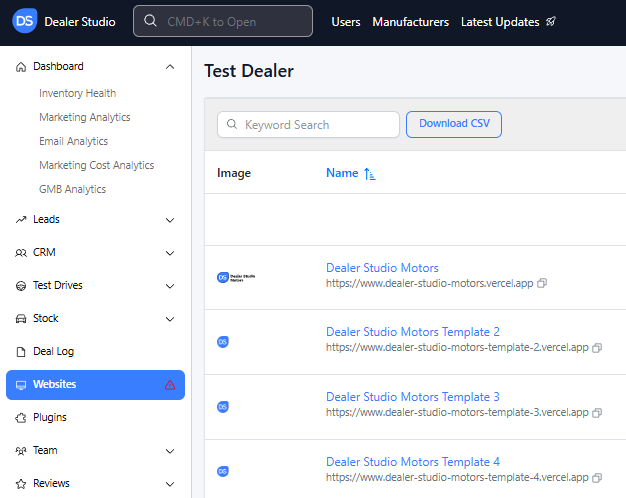Copy the Template 3 website URL
Screen dimensions: 626x498
click(597, 412)
